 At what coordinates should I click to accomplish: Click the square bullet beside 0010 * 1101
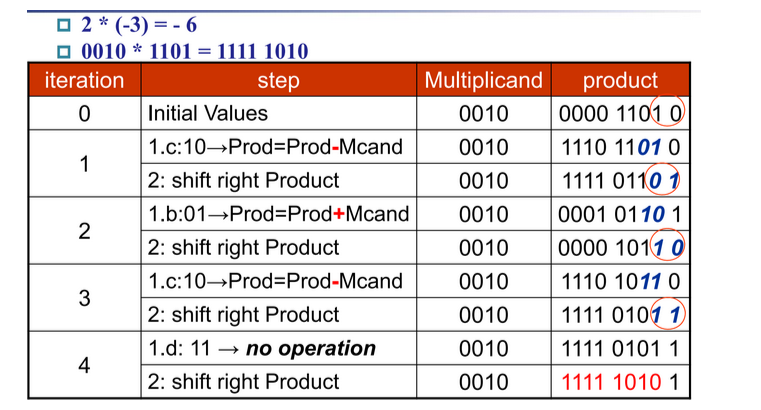(x=64, y=51)
